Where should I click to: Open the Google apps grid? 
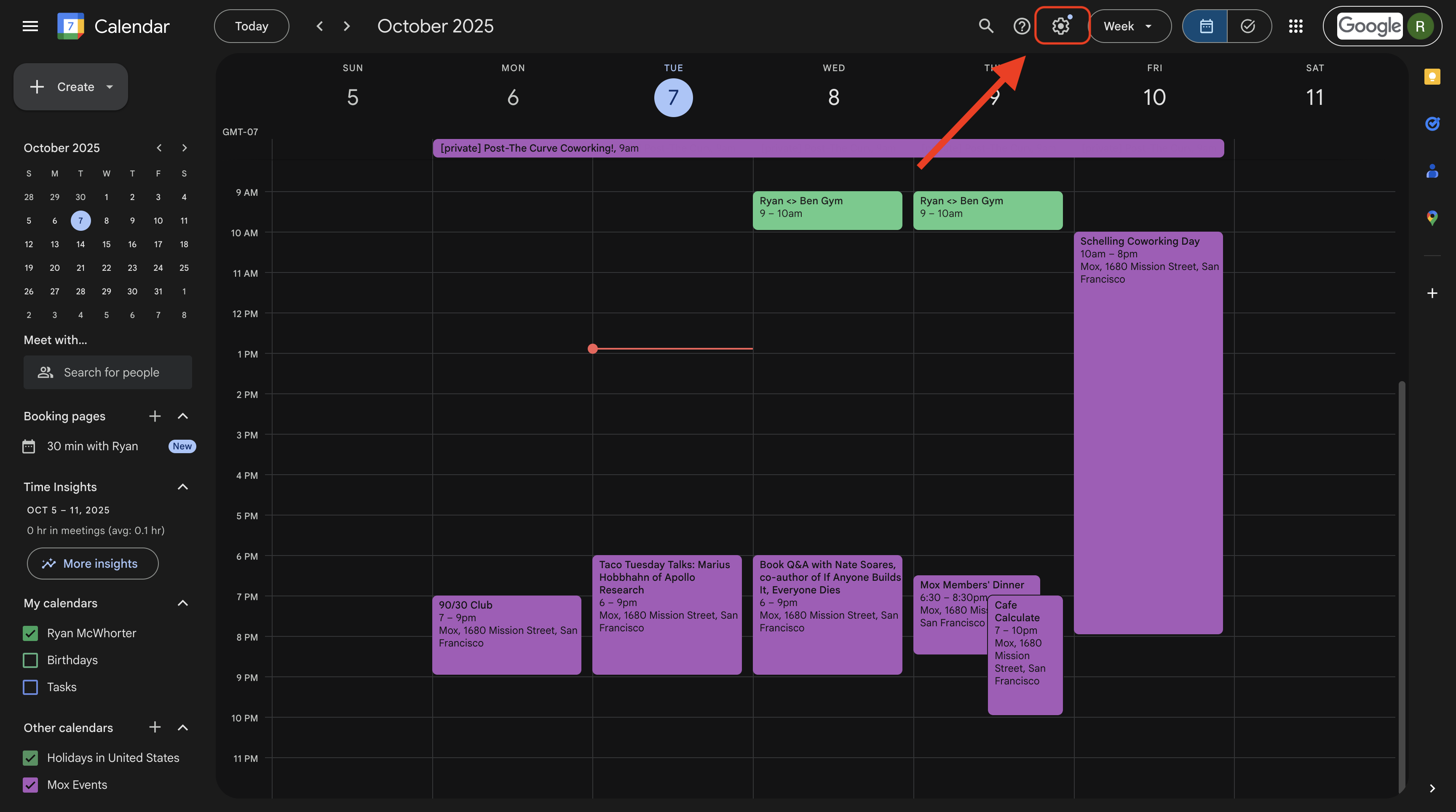1295,26
